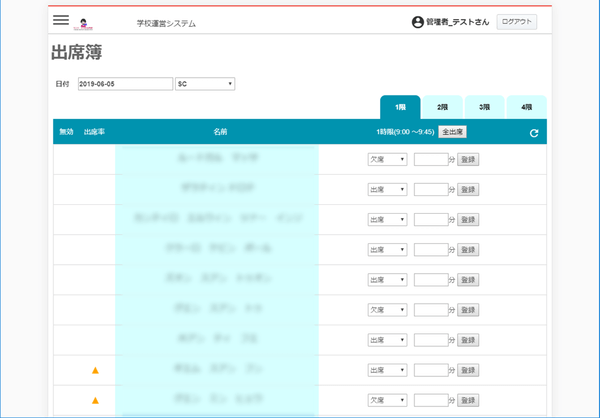
Task: Switch to the 1限 tab
Action: tap(400, 107)
